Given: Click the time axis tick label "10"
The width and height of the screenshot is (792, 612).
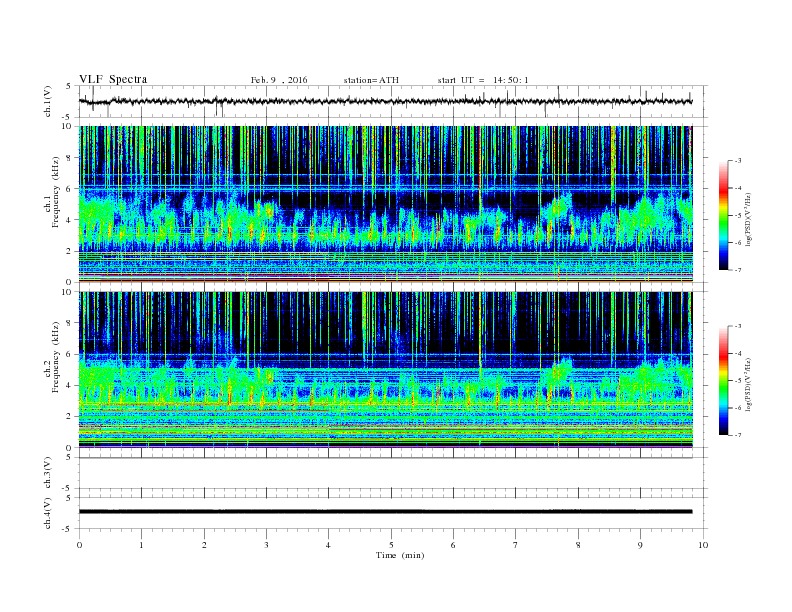Looking at the screenshot, I should 703,545.
